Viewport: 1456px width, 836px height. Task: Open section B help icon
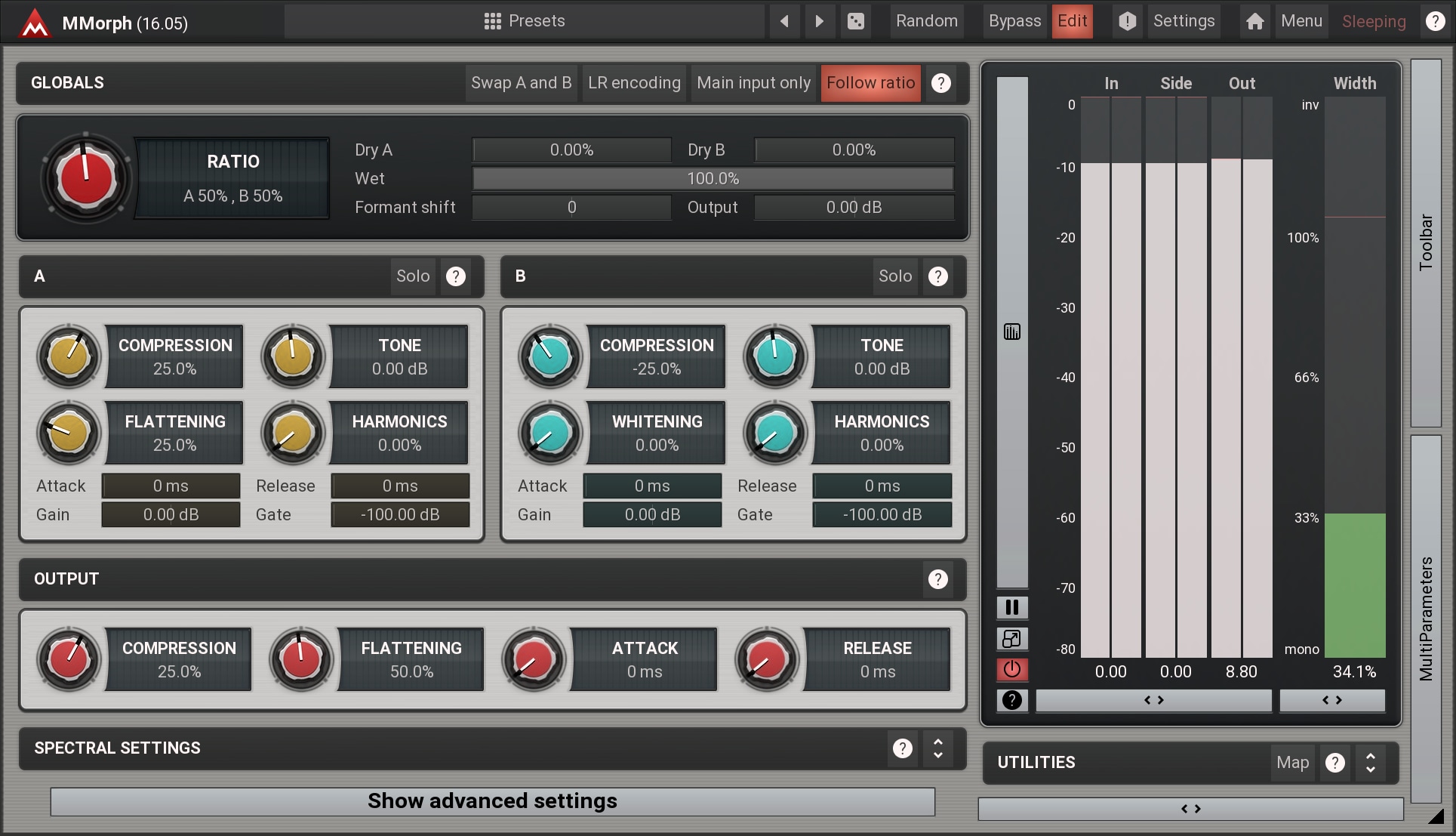tap(938, 276)
